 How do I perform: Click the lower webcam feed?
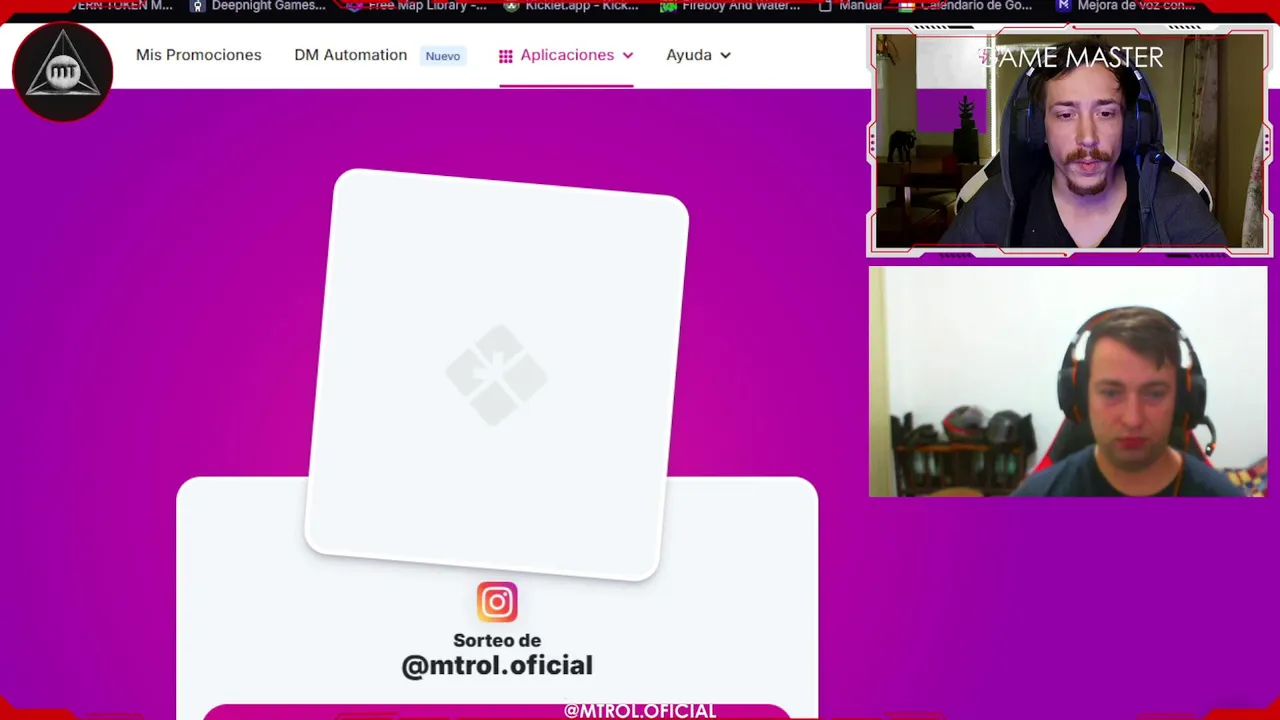pos(1068,381)
